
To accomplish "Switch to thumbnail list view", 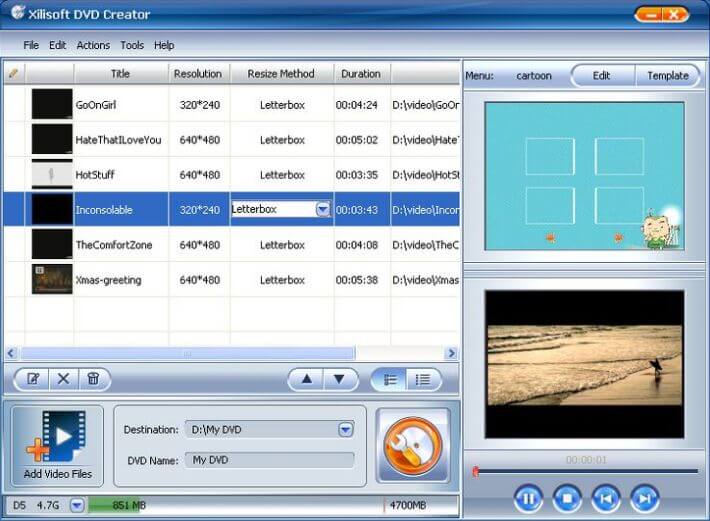I will pyautogui.click(x=390, y=379).
